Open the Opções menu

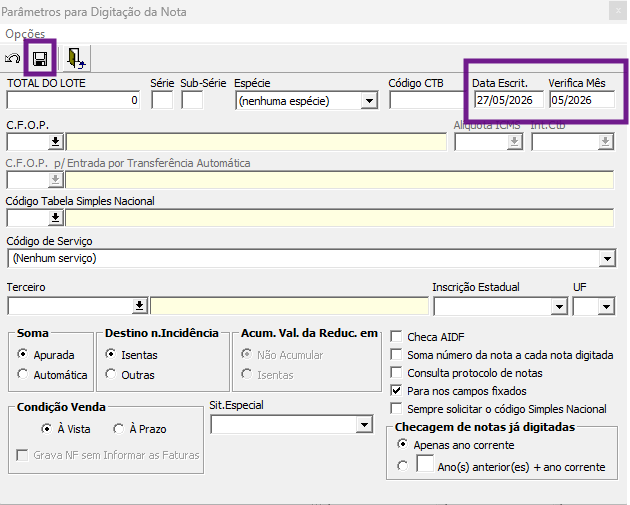(25, 34)
